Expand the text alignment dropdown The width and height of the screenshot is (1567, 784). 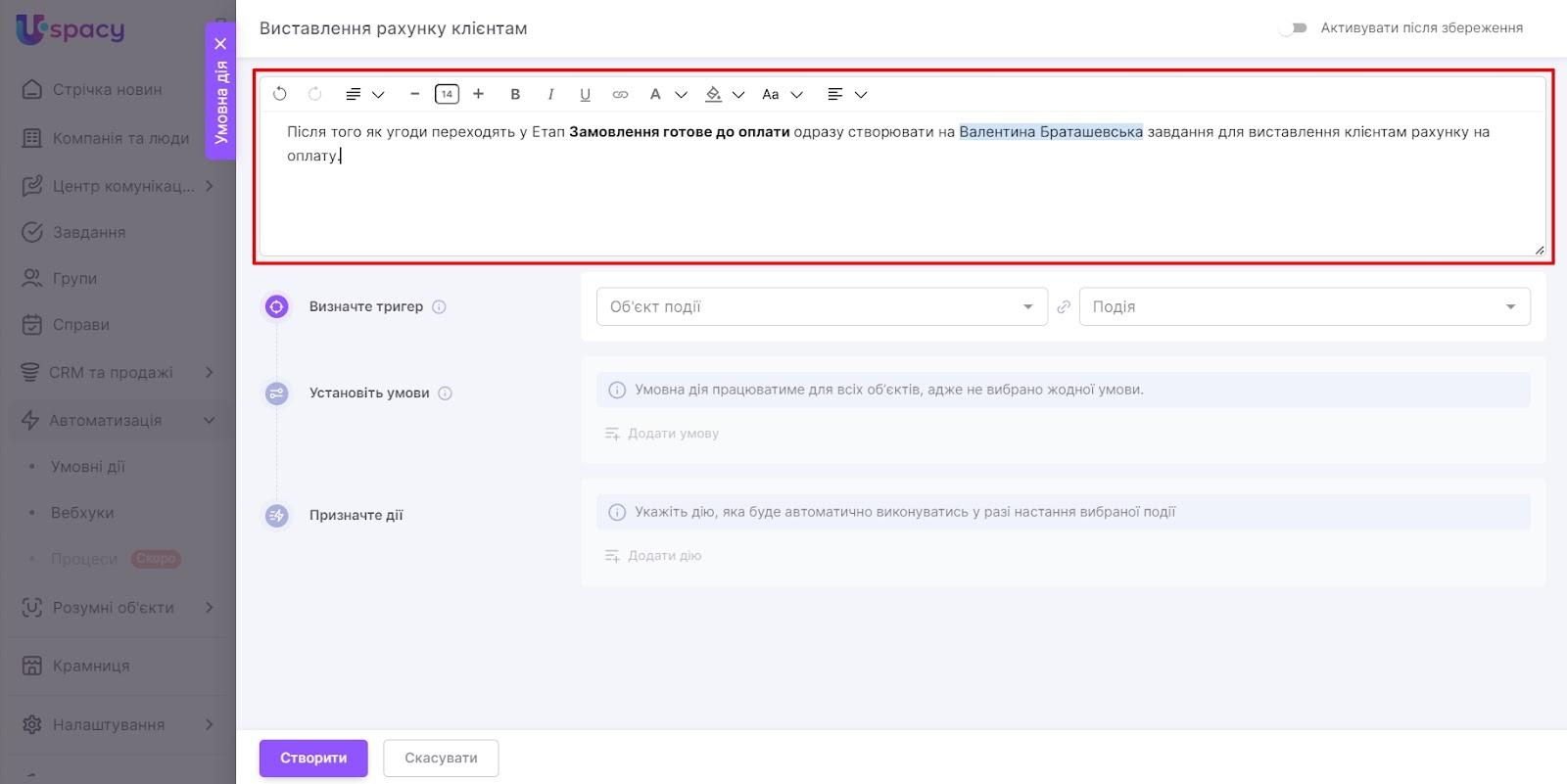[x=847, y=94]
